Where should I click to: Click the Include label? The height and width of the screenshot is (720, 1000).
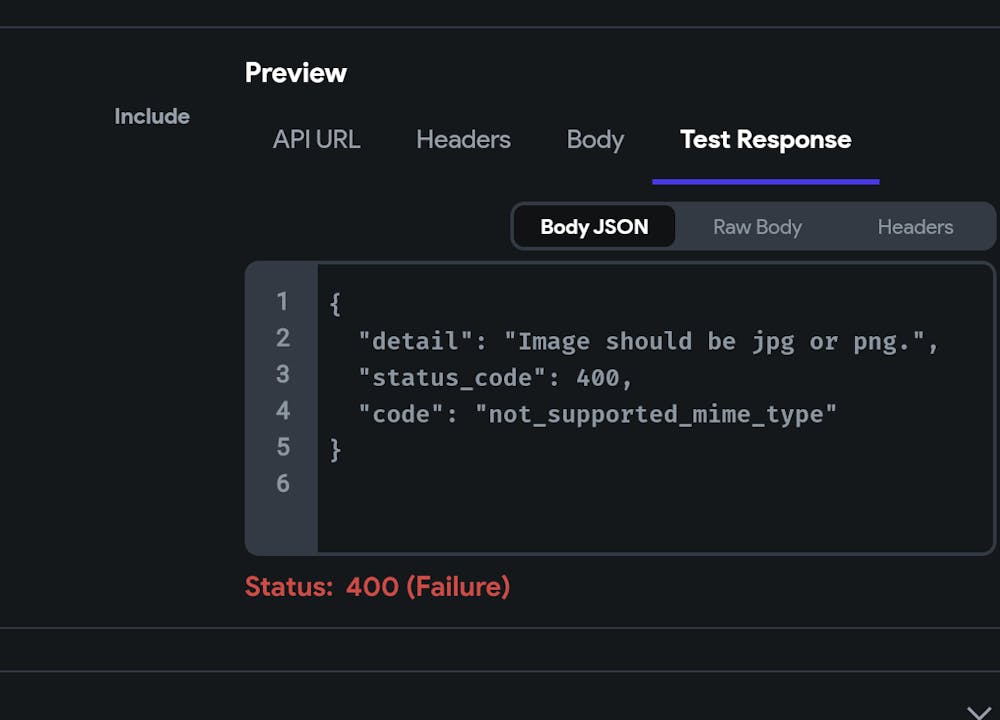coord(152,117)
